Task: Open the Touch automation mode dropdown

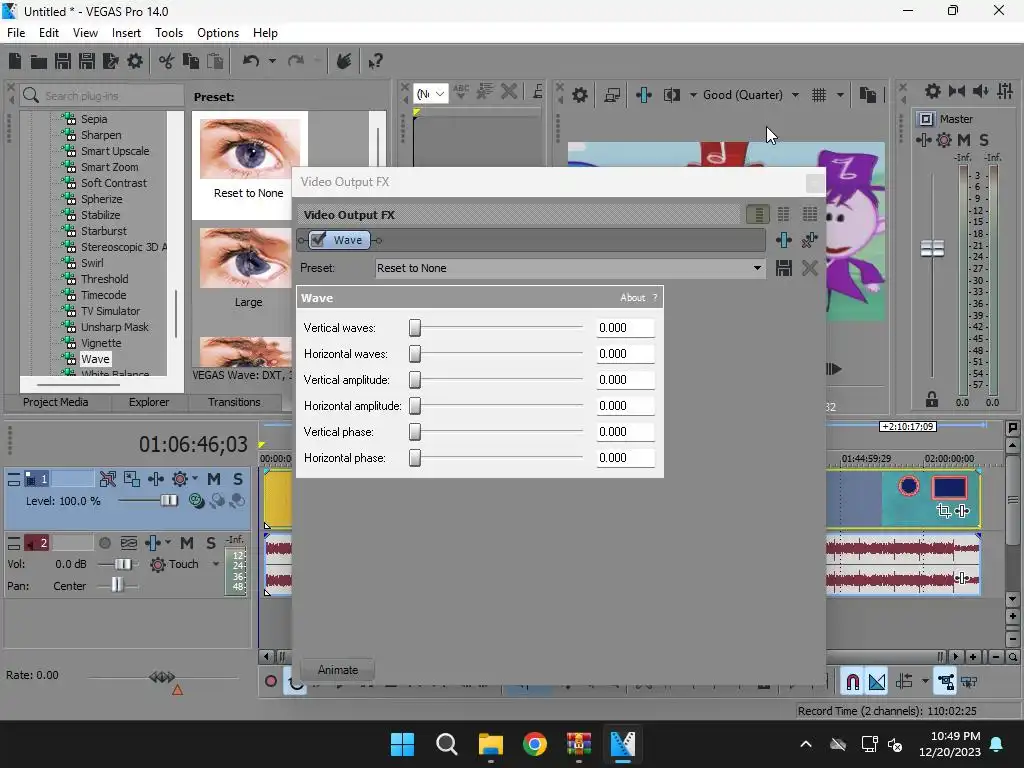Action: [x=216, y=564]
